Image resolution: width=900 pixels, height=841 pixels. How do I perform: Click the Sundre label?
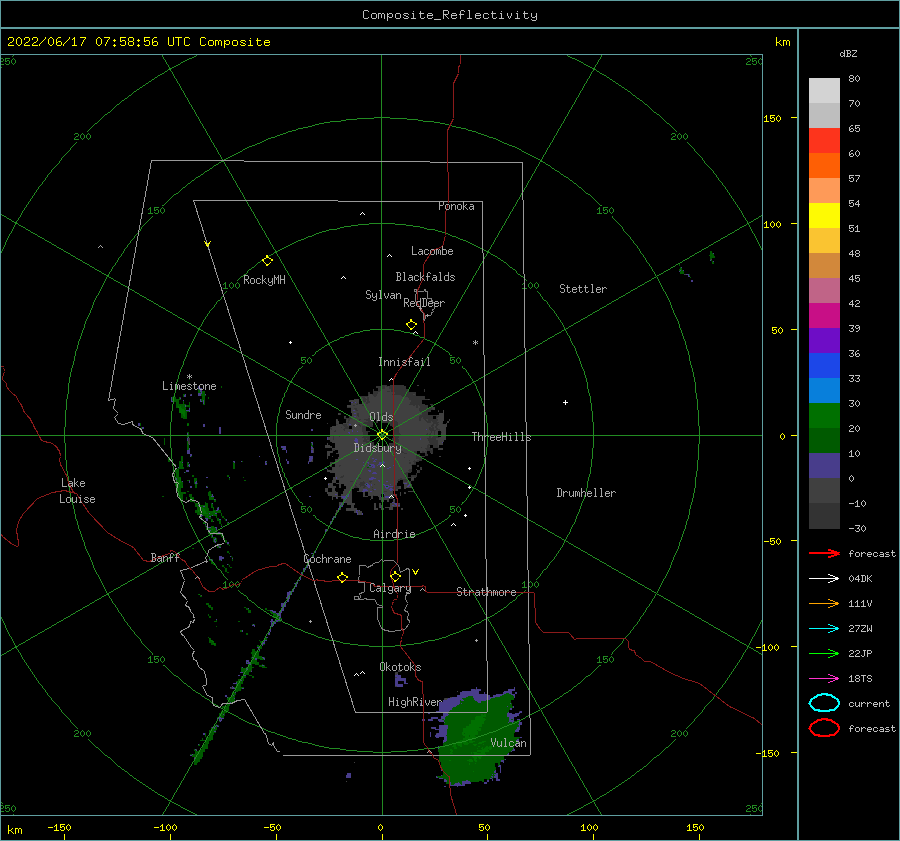click(303, 414)
